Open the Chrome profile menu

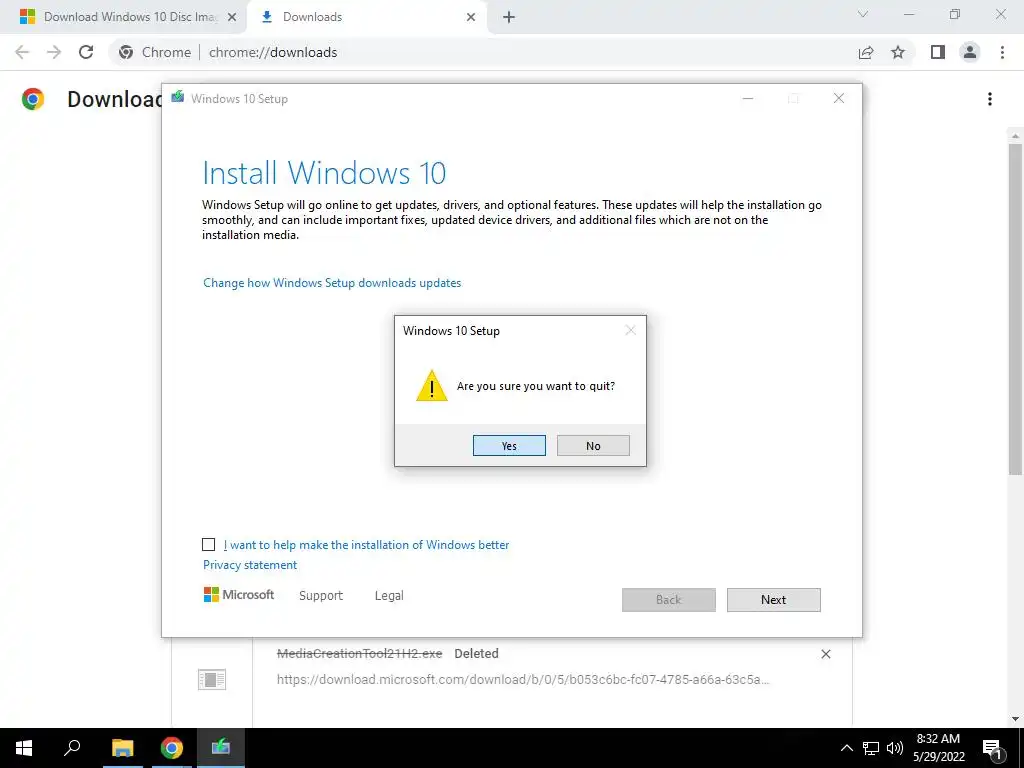coord(970,52)
